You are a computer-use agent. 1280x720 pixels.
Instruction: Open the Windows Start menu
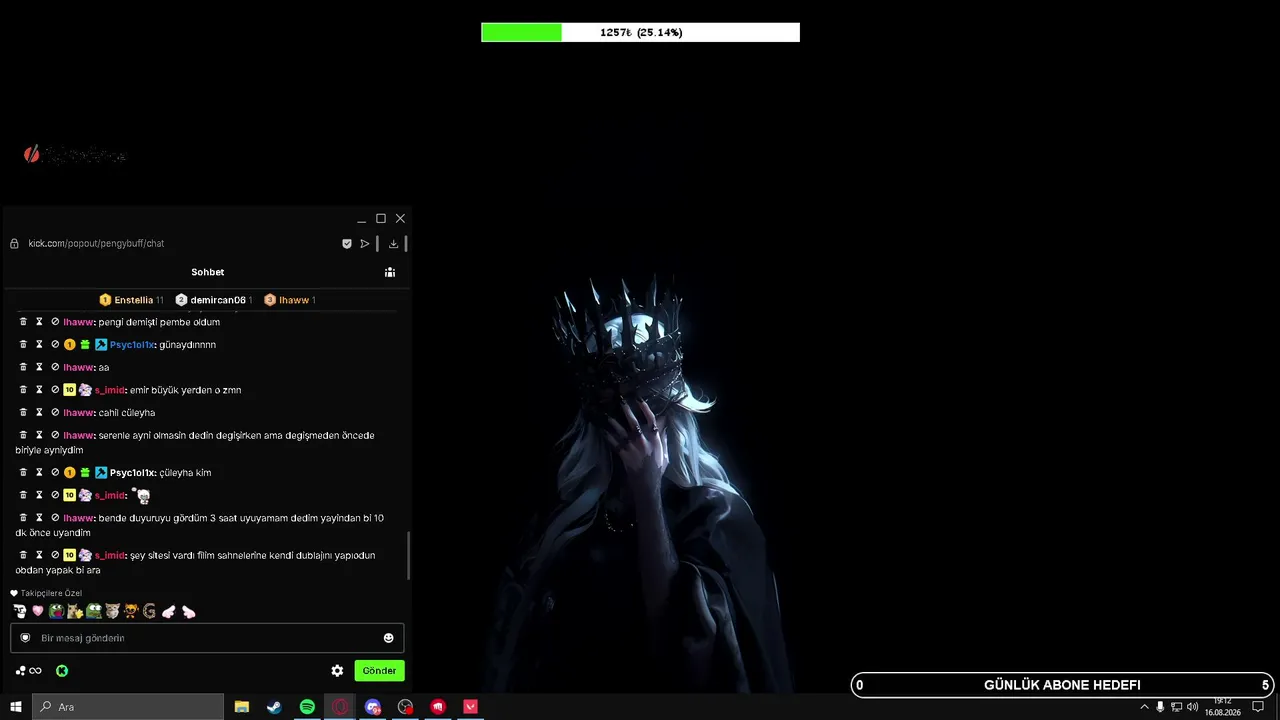click(16, 707)
